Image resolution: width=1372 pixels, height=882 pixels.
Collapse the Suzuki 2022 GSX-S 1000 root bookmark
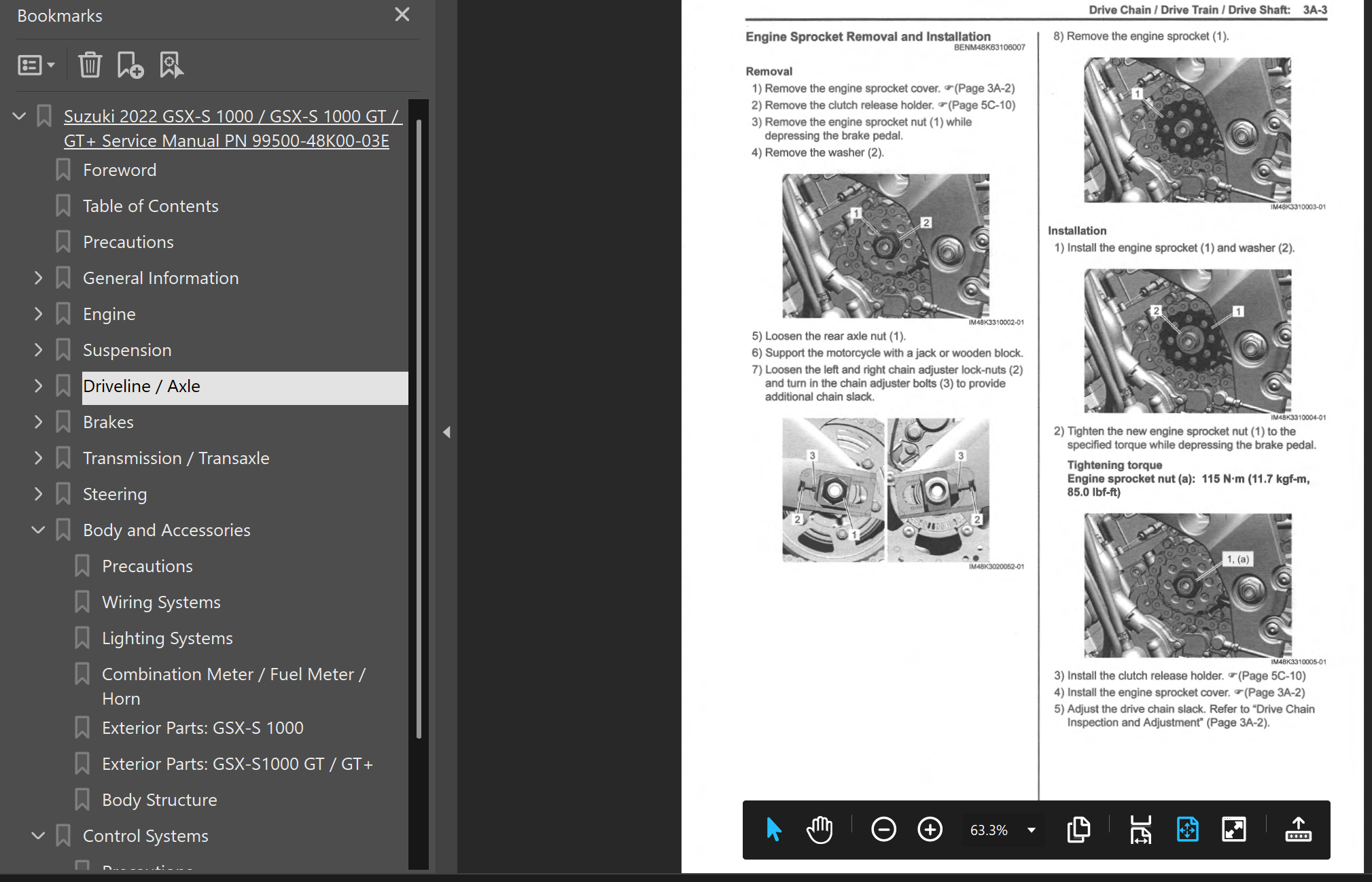point(20,116)
